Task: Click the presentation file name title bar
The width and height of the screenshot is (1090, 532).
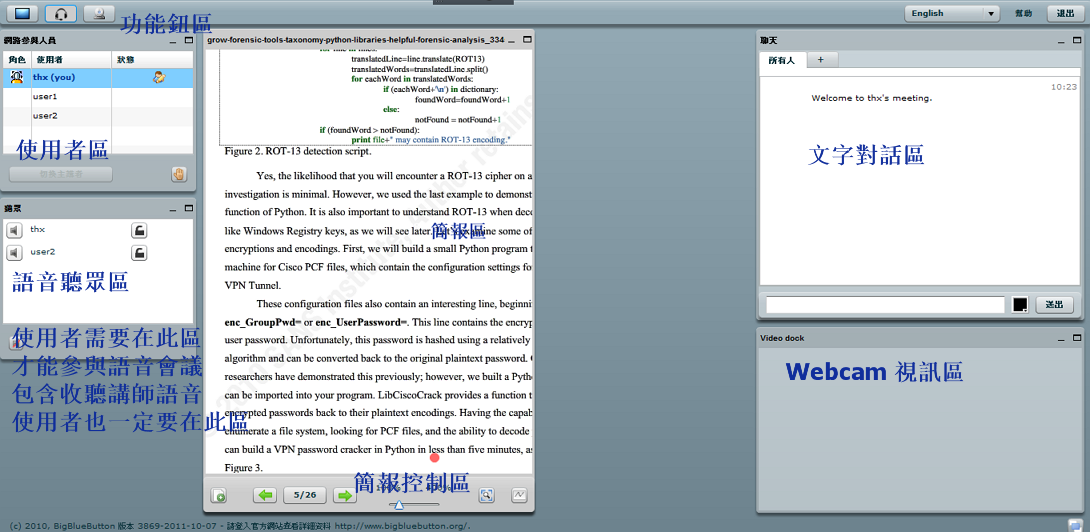Action: click(355, 40)
